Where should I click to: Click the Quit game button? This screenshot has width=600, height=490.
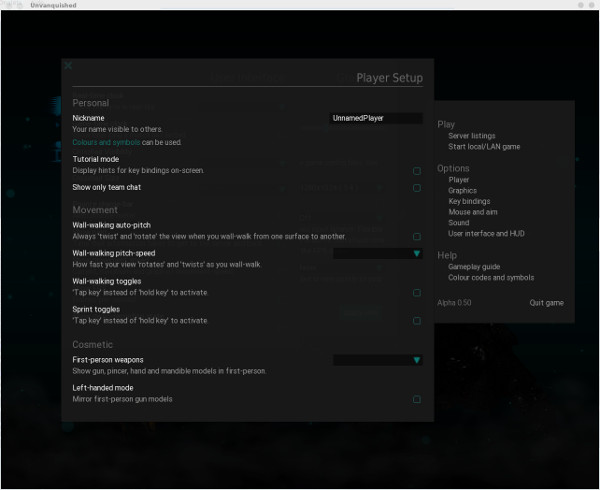pyautogui.click(x=546, y=303)
